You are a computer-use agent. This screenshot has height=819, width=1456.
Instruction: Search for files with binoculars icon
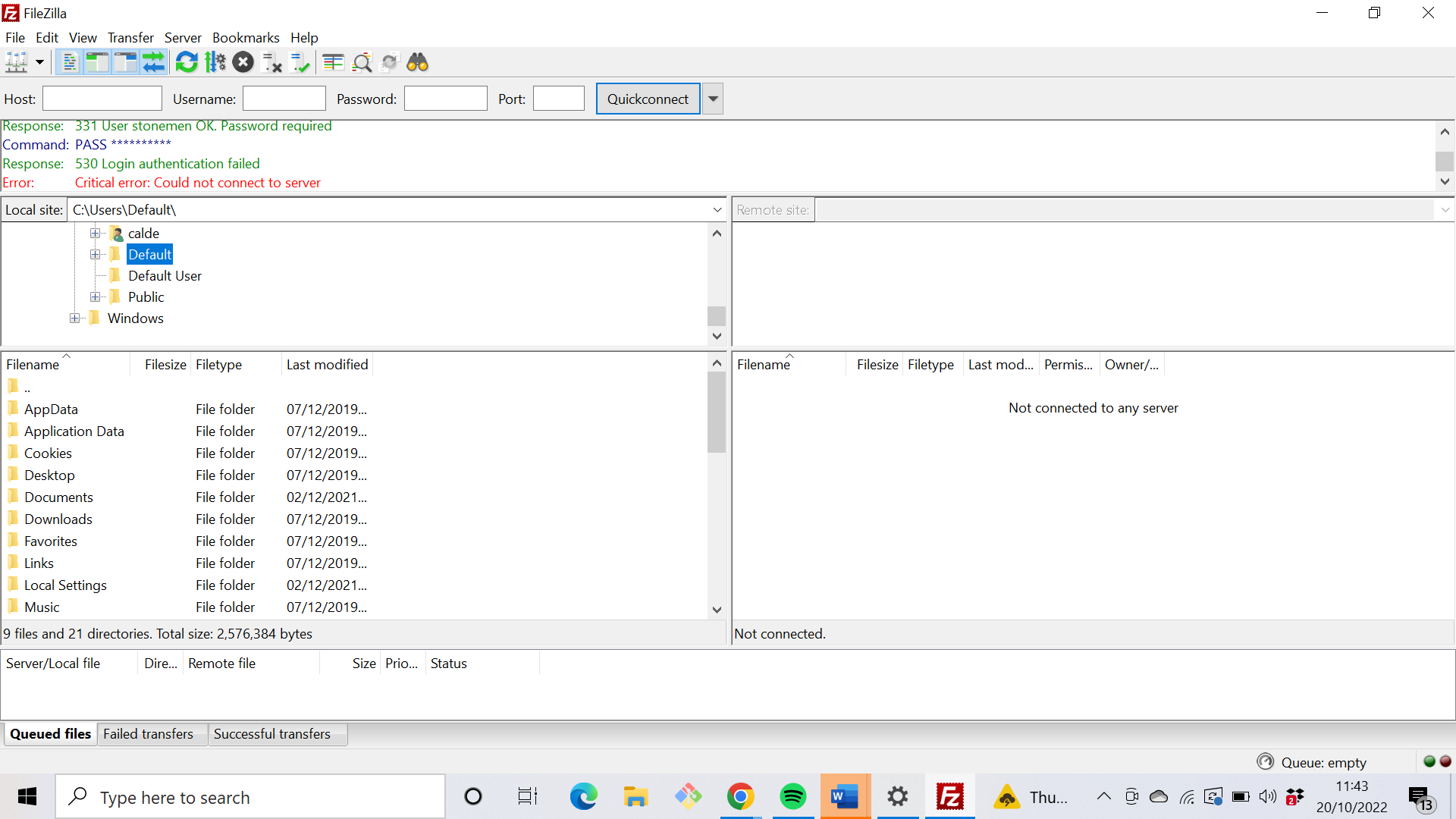(418, 62)
